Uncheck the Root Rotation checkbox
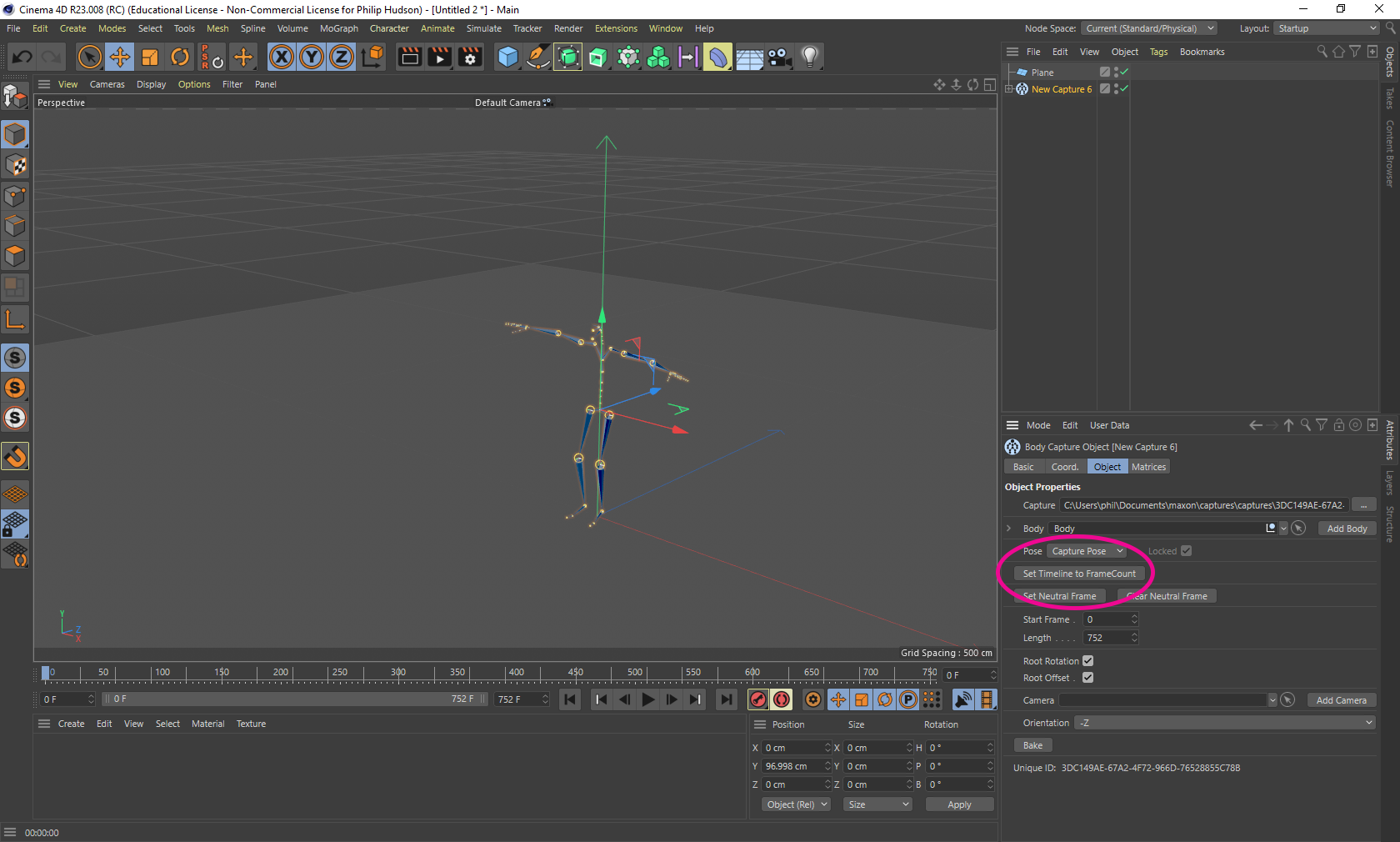 tap(1087, 661)
